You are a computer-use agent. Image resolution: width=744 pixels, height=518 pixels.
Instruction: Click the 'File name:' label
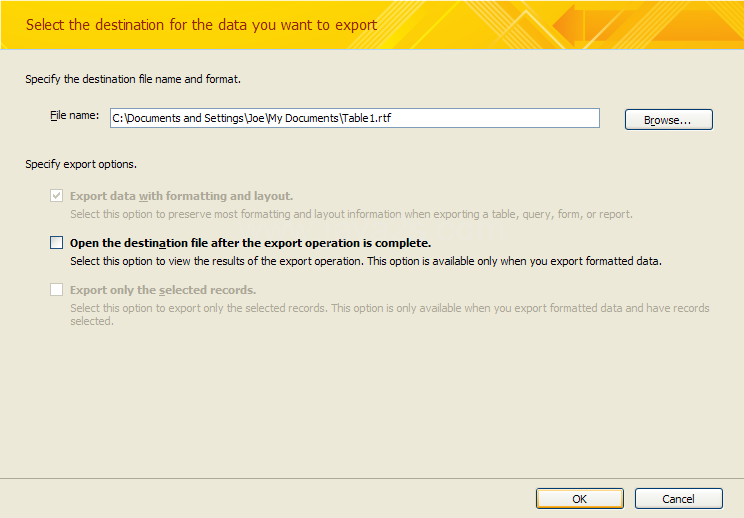[74, 115]
